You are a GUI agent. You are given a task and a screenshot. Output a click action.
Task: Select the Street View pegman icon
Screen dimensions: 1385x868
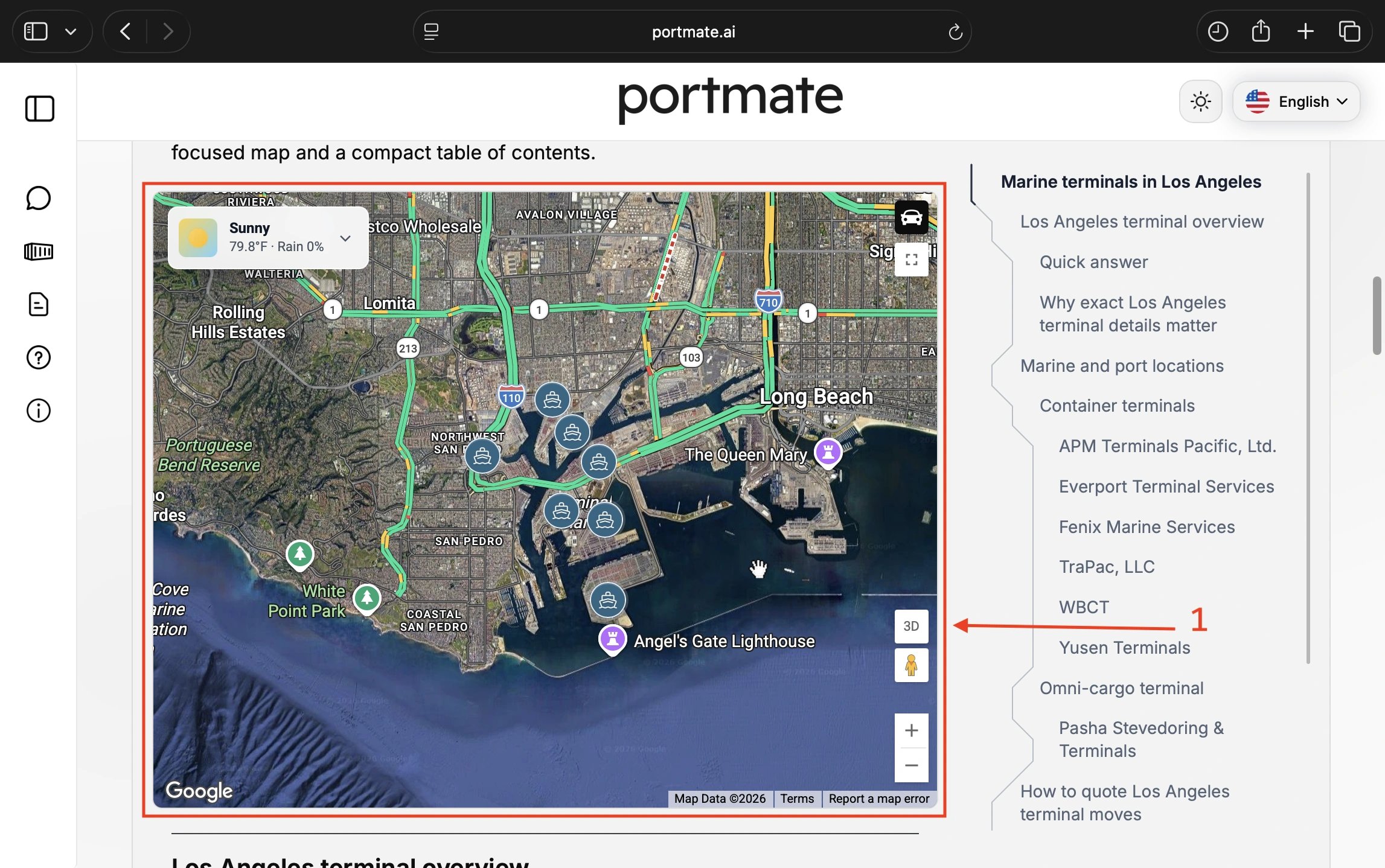click(x=911, y=666)
